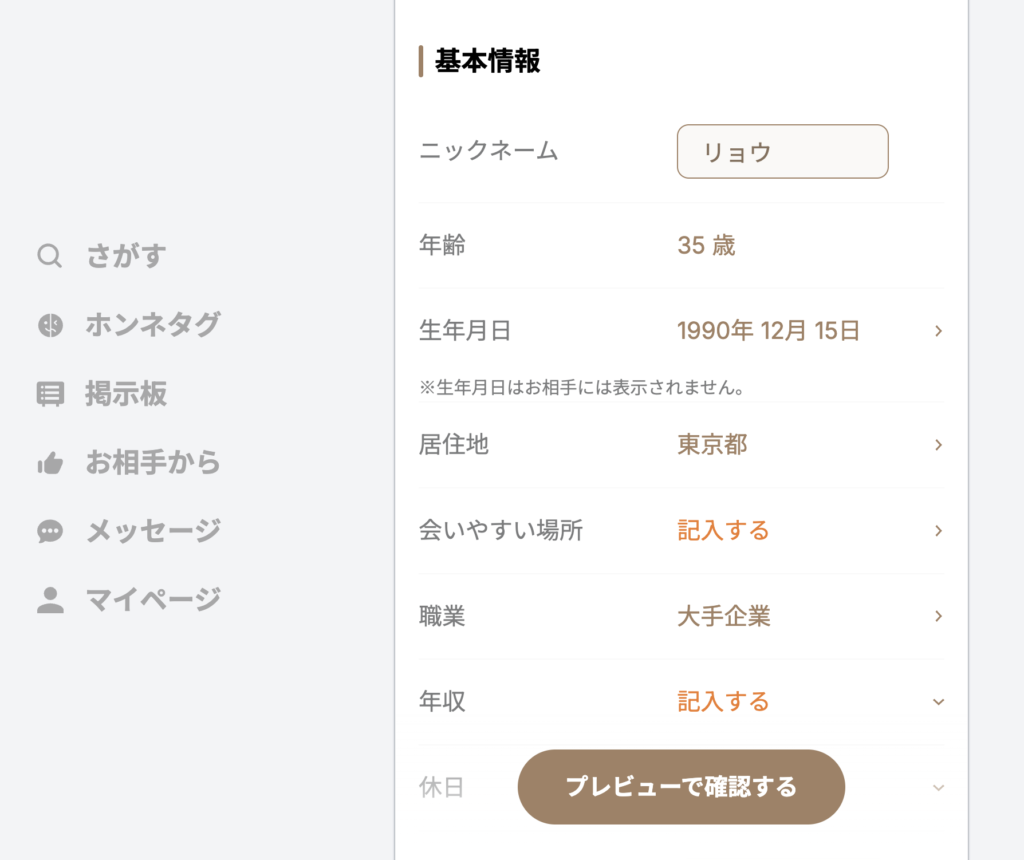Viewport: 1024px width, 860px height.
Task: Click 記入する next to 会いやすい場所
Action: pyautogui.click(x=723, y=531)
